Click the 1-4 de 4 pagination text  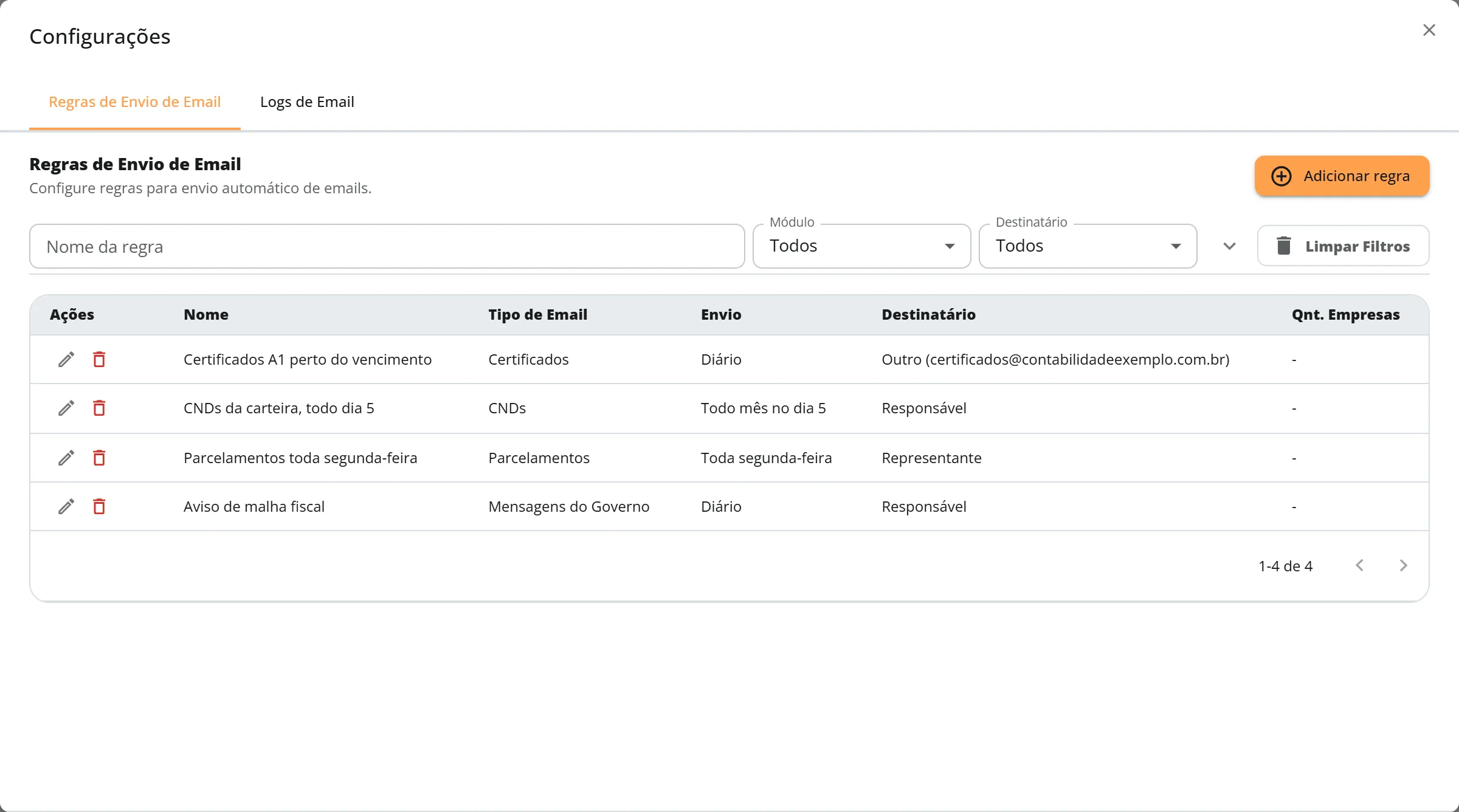tap(1285, 566)
